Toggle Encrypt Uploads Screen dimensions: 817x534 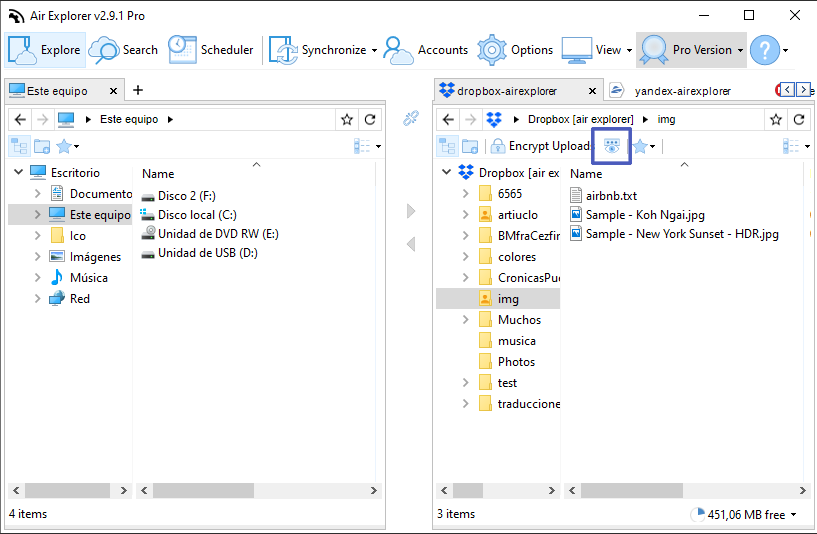(540, 146)
